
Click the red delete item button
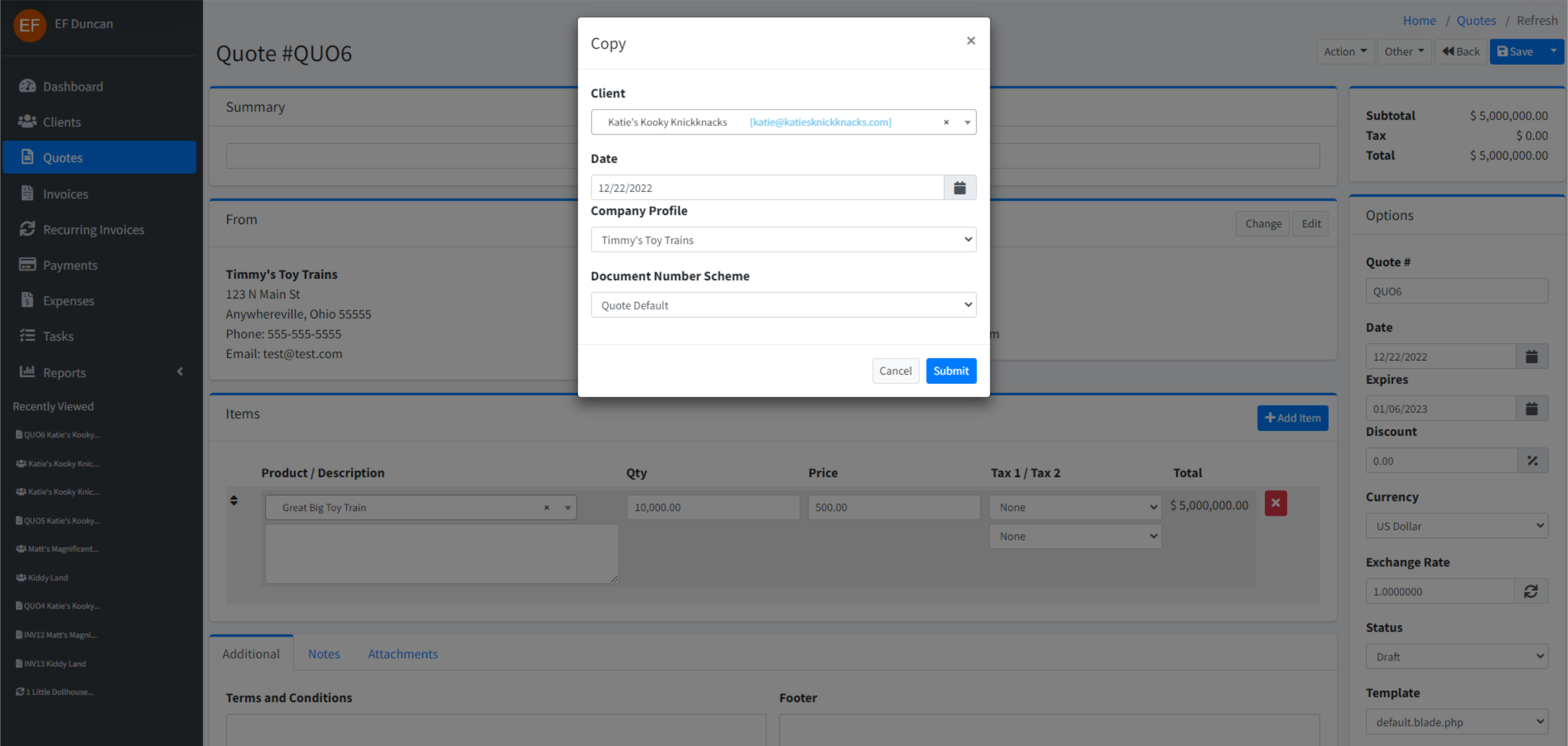point(1275,503)
